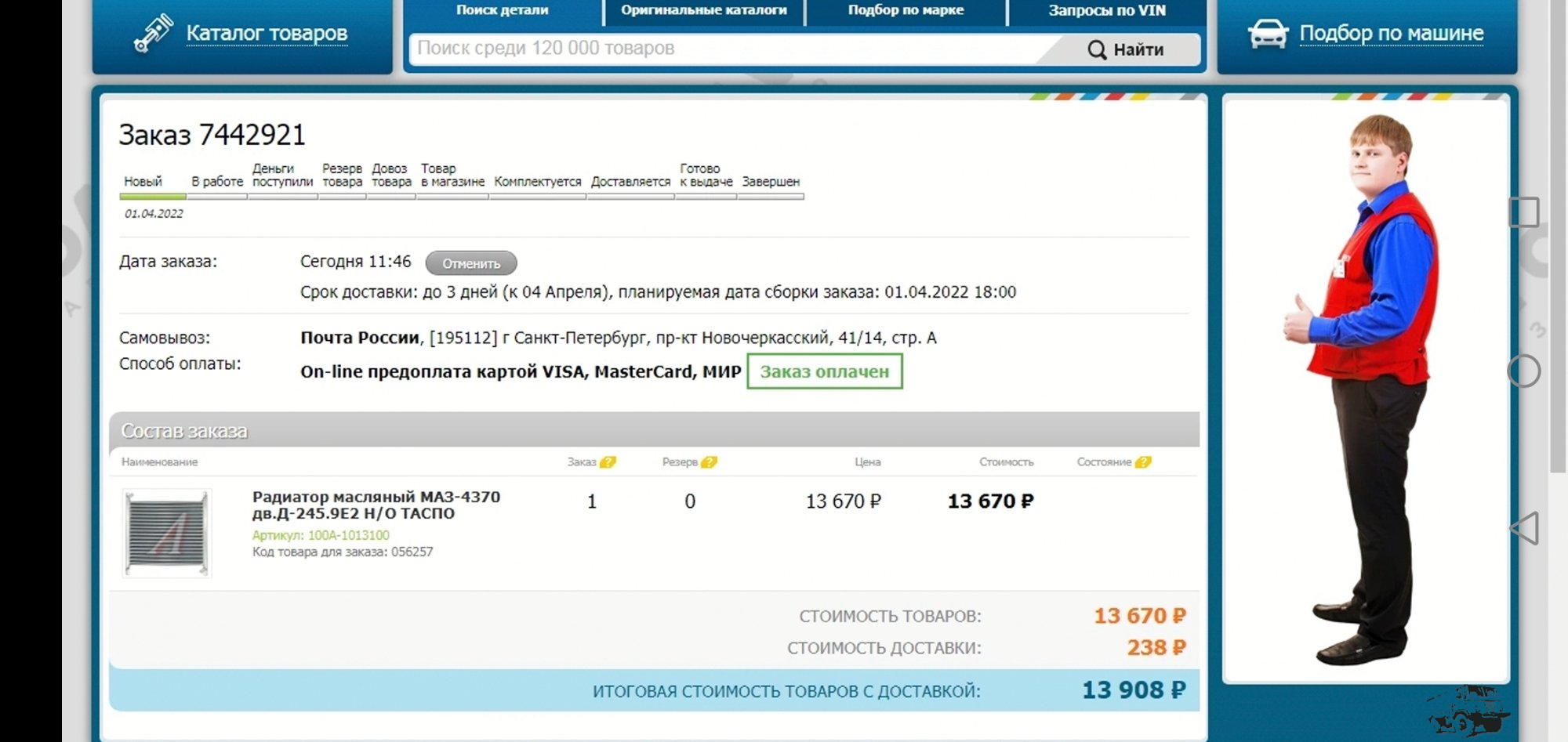Select the Готово к выдаче status step

(x=706, y=175)
